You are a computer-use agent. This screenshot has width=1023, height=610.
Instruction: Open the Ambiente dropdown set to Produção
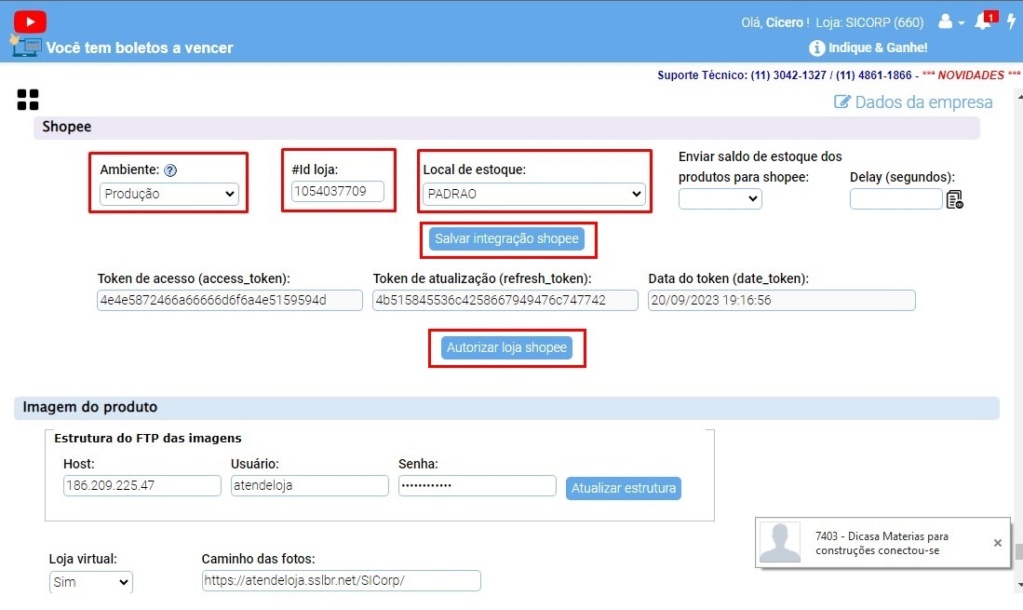coord(169,194)
